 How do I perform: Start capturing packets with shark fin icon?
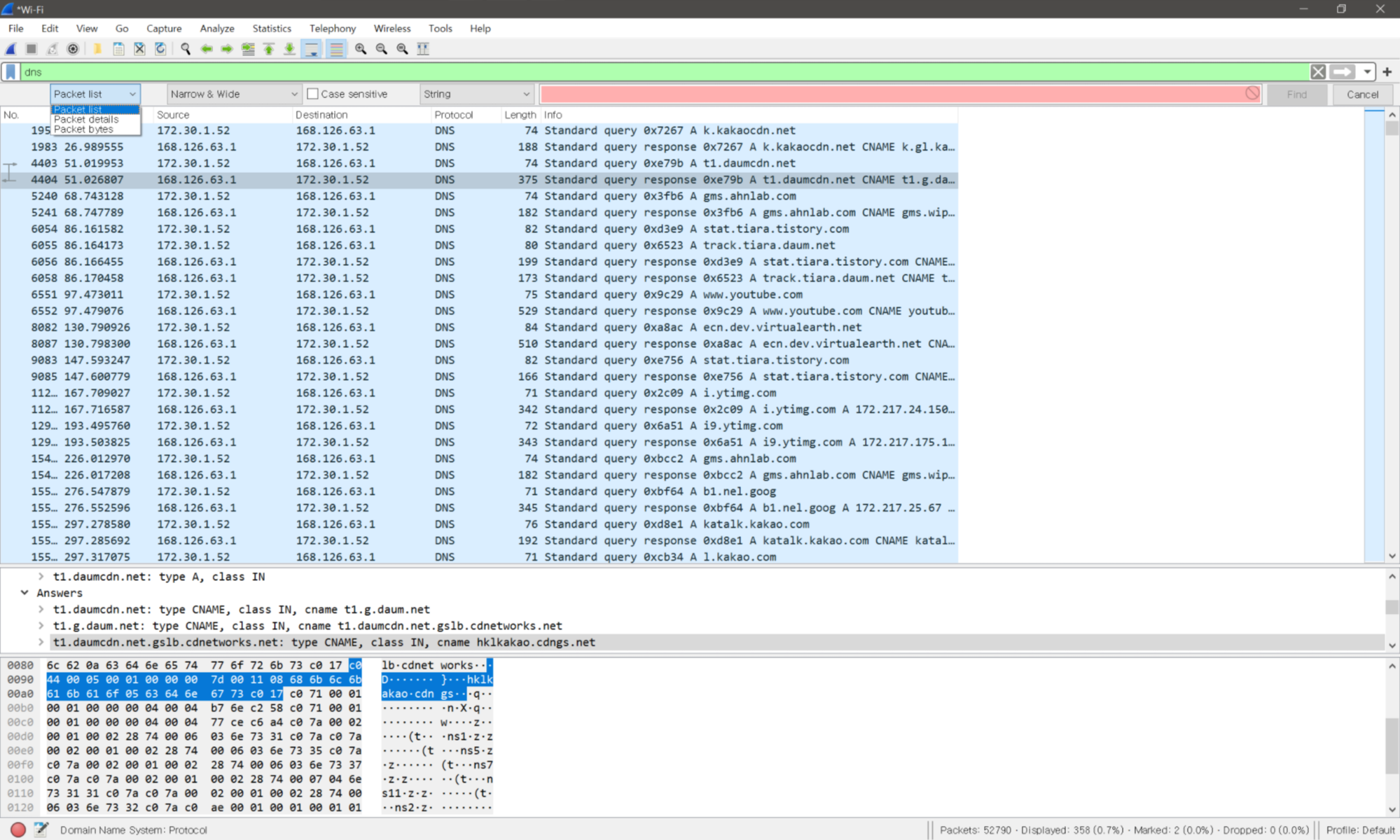point(11,49)
